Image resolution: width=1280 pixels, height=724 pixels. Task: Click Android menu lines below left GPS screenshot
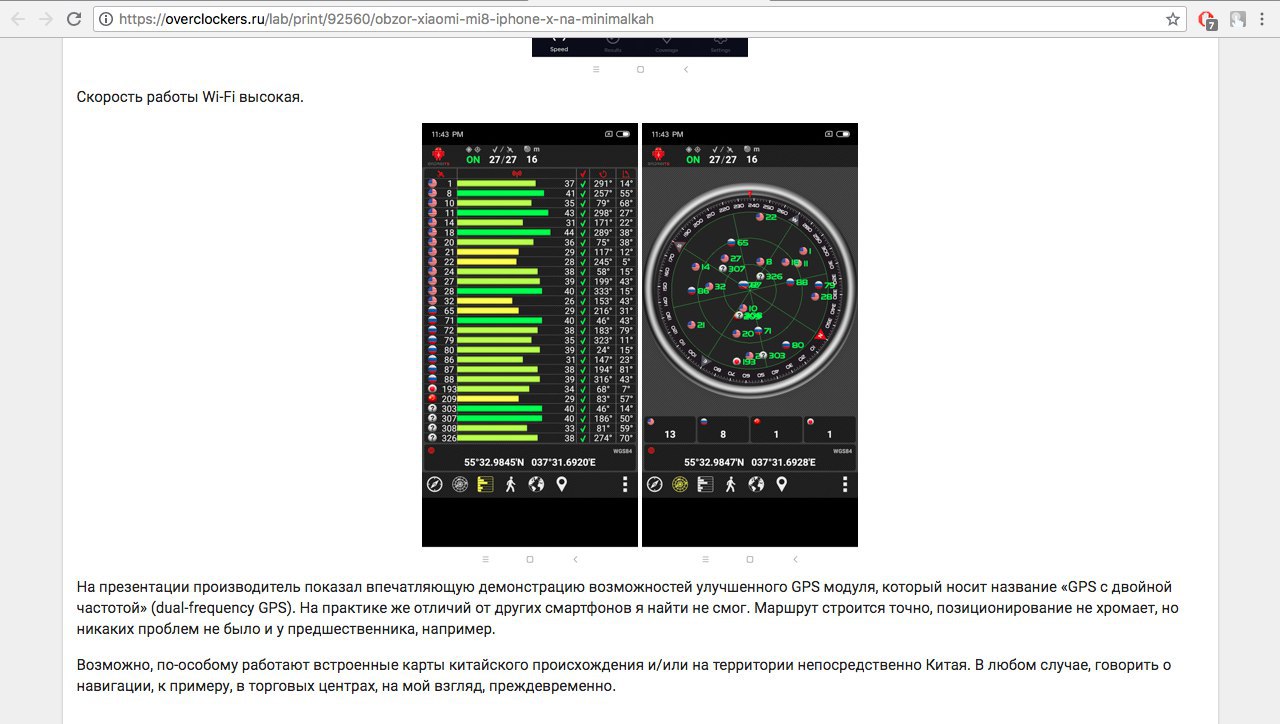(485, 560)
